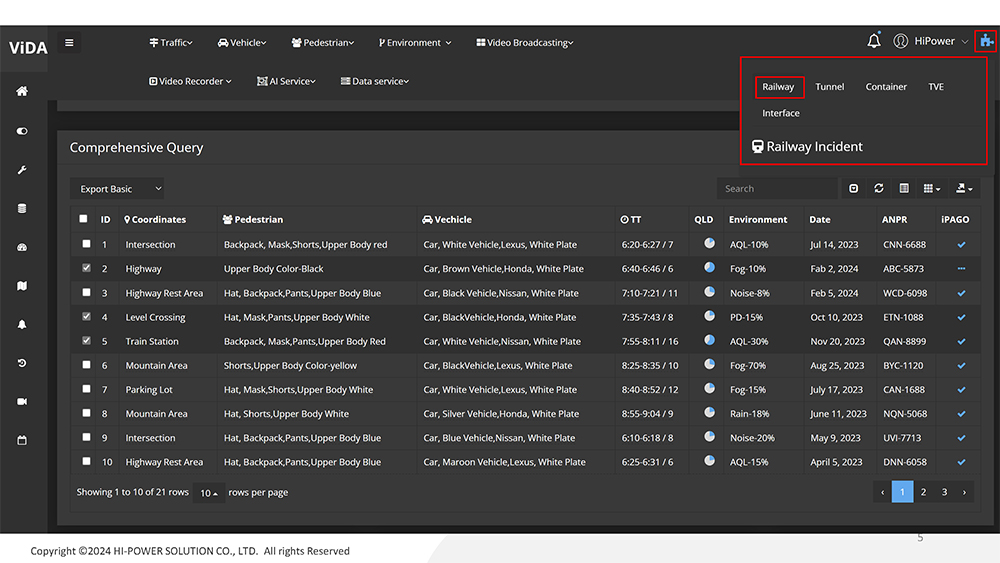1000x563 pixels.
Task: Click the home icon in the sidebar
Action: pyautogui.click(x=22, y=92)
